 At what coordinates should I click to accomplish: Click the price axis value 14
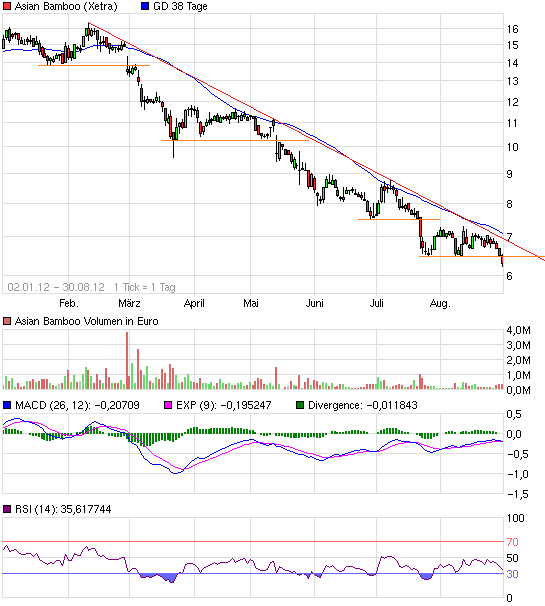coord(513,63)
